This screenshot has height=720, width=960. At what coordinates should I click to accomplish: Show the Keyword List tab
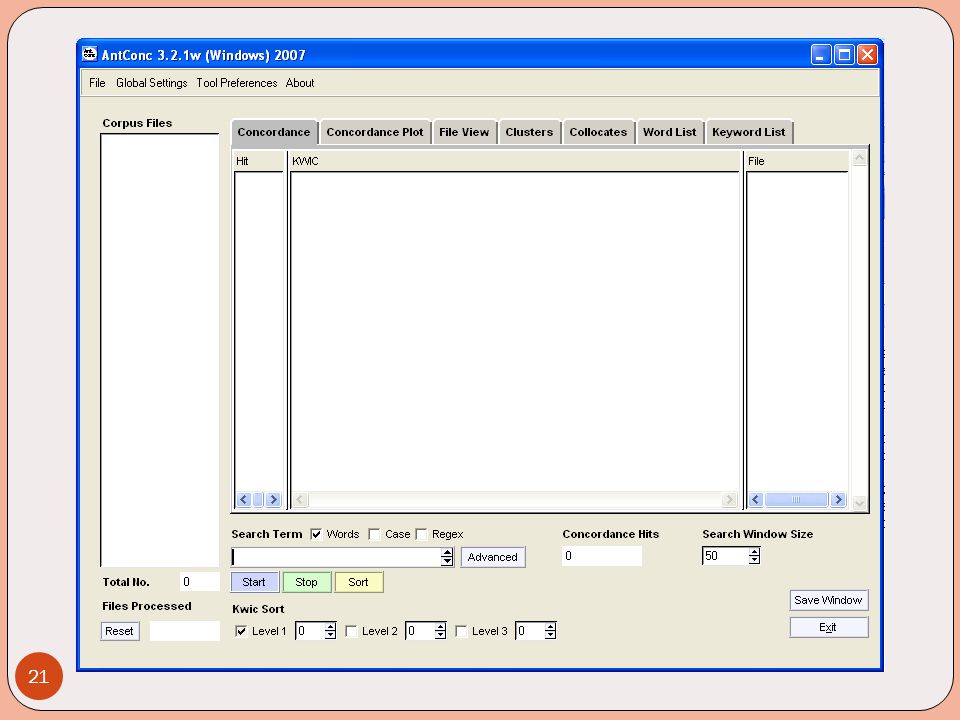tap(748, 132)
